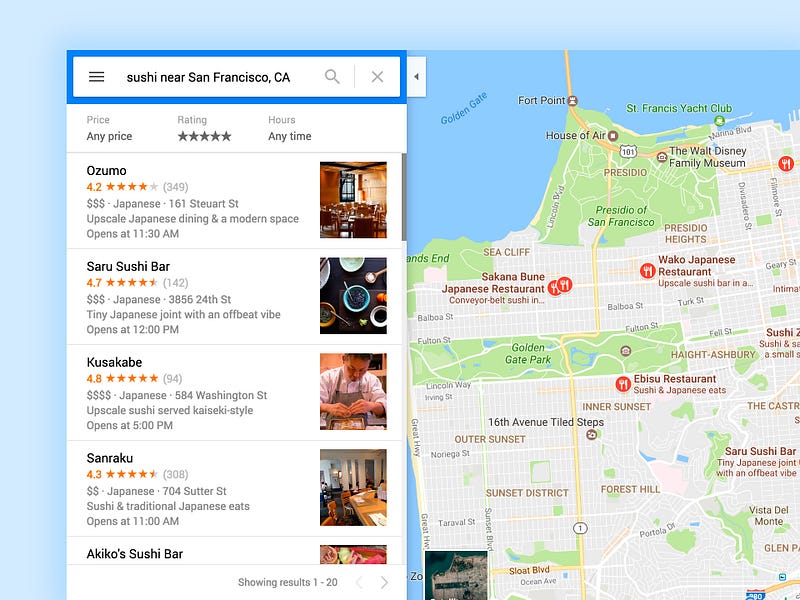Go to next page of results
This screenshot has width=800, height=600.
384,582
